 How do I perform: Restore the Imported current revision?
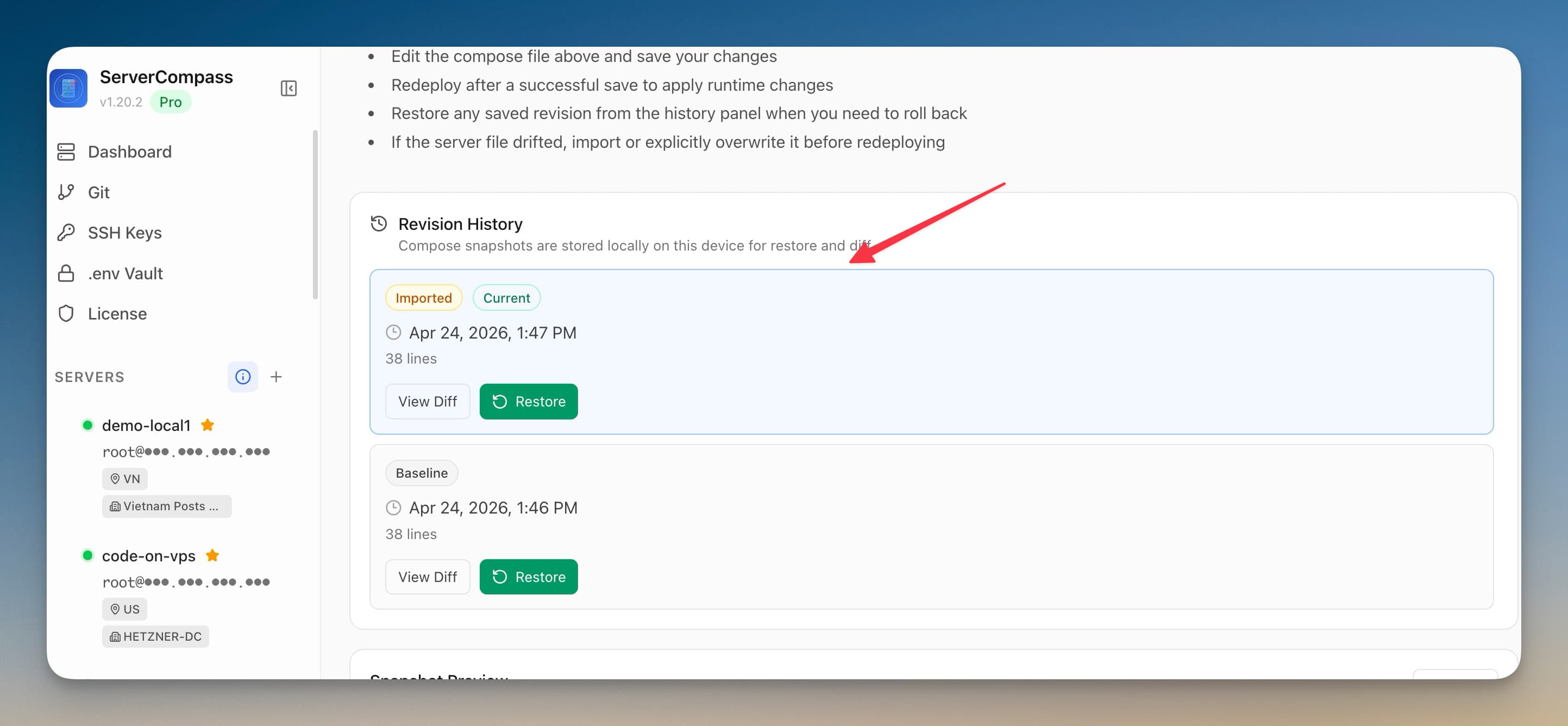pos(528,402)
